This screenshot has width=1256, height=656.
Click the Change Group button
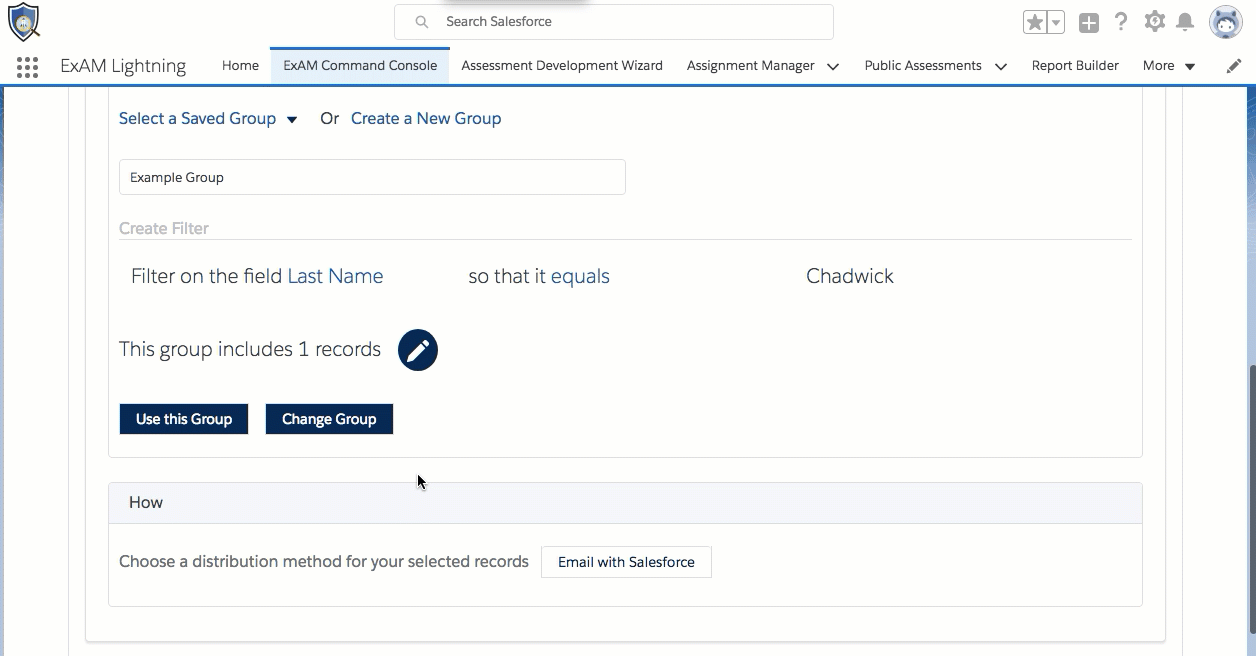point(329,419)
